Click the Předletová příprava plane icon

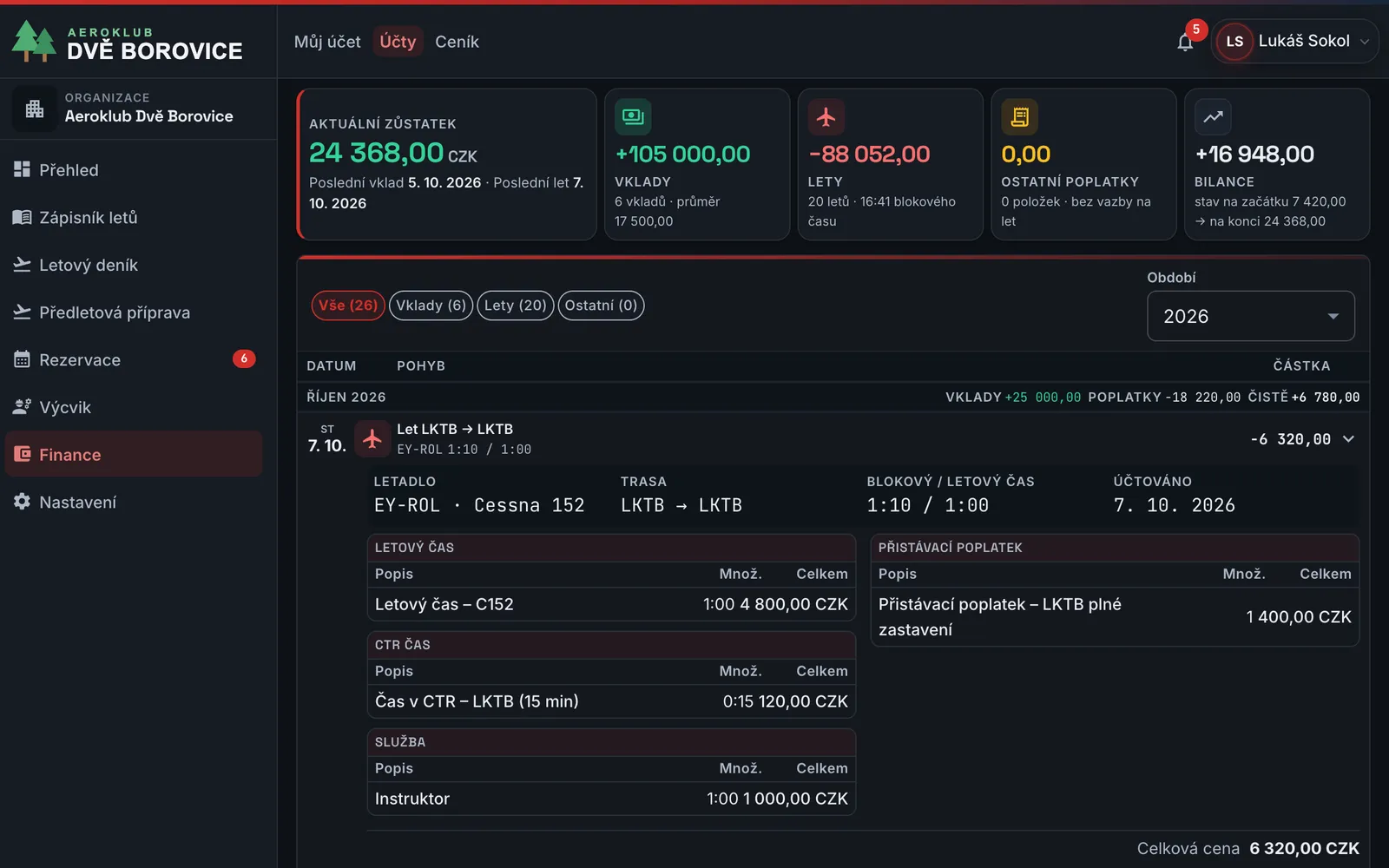[x=22, y=312]
